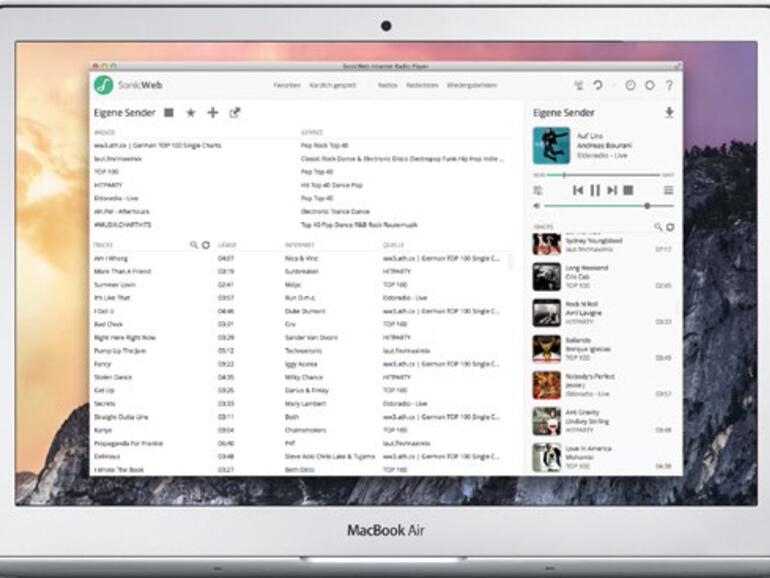Select the track It's Like That

click(112, 298)
